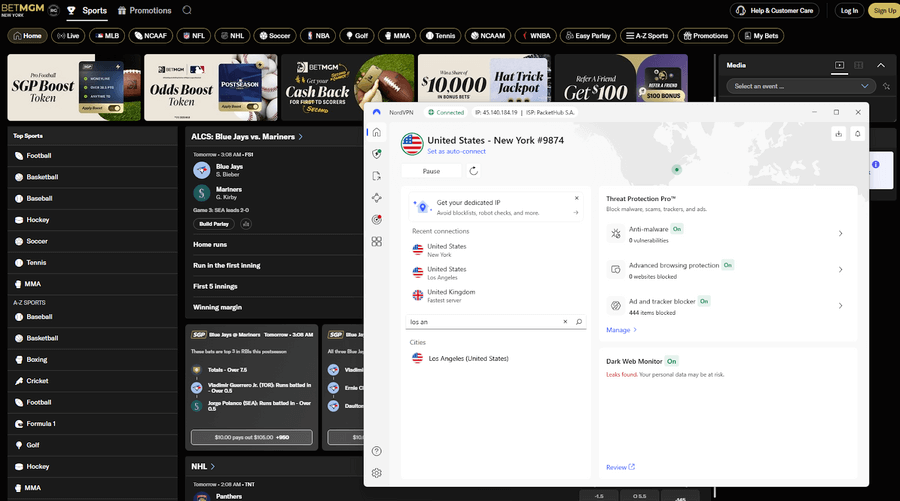This screenshot has height=501, width=900.
Task: Open Run in the first inning market
Action: [x=227, y=266]
